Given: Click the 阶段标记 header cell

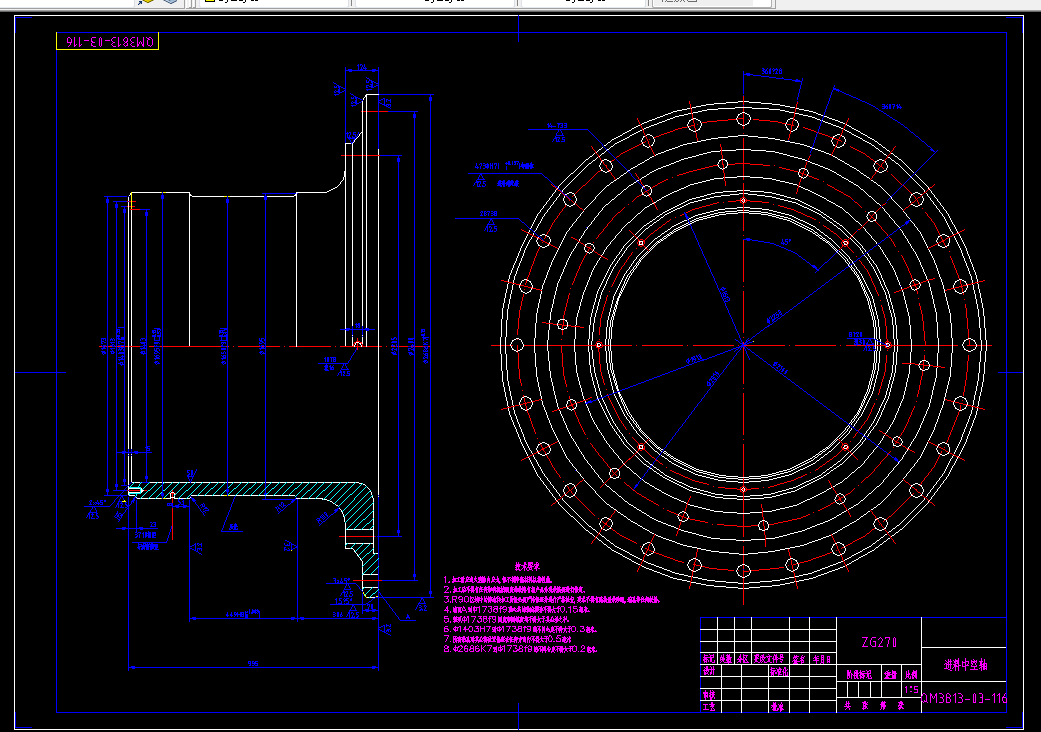Looking at the screenshot, I should (859, 674).
